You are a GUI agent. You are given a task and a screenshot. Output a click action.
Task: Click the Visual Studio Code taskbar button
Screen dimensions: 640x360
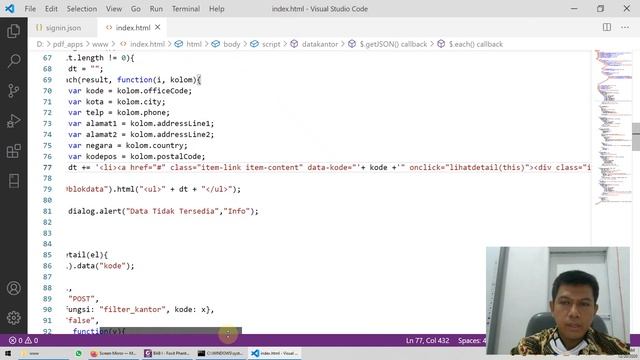tap(275, 353)
